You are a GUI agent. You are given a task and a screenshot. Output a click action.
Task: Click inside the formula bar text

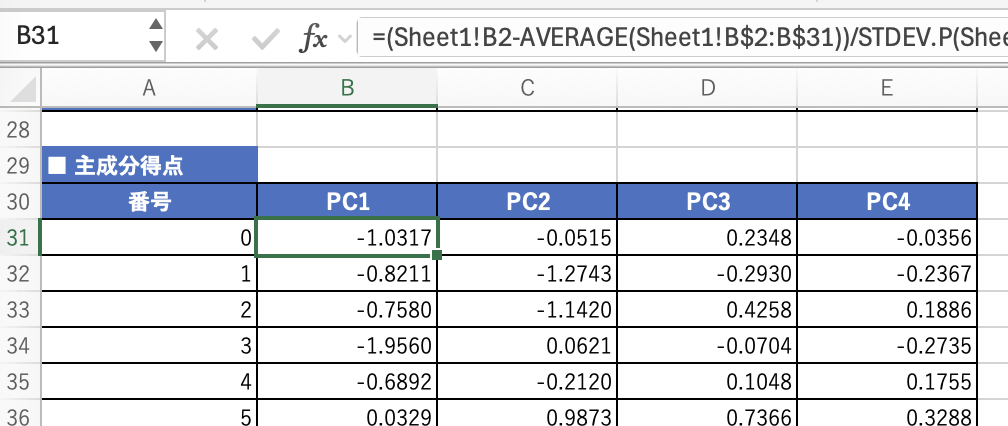pyautogui.click(x=680, y=38)
